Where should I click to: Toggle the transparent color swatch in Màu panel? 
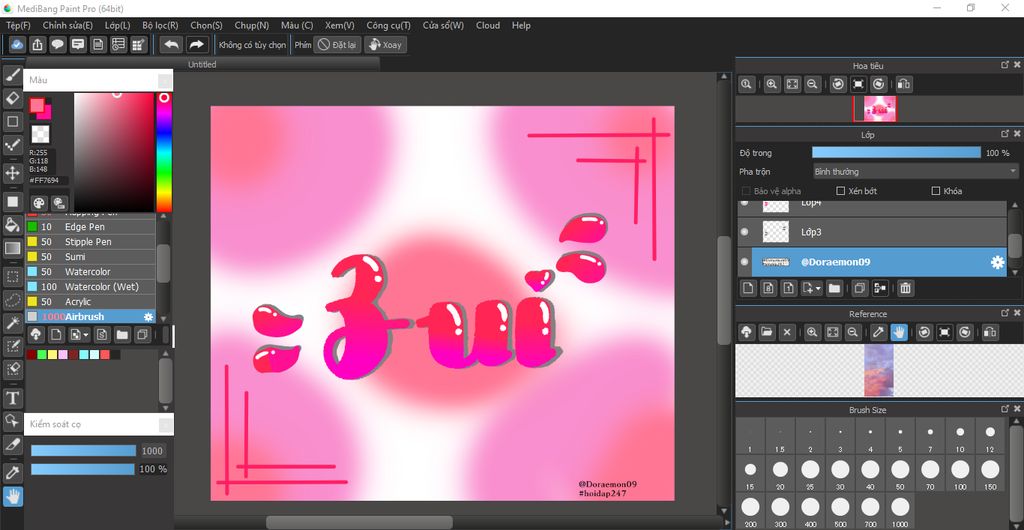[40, 134]
